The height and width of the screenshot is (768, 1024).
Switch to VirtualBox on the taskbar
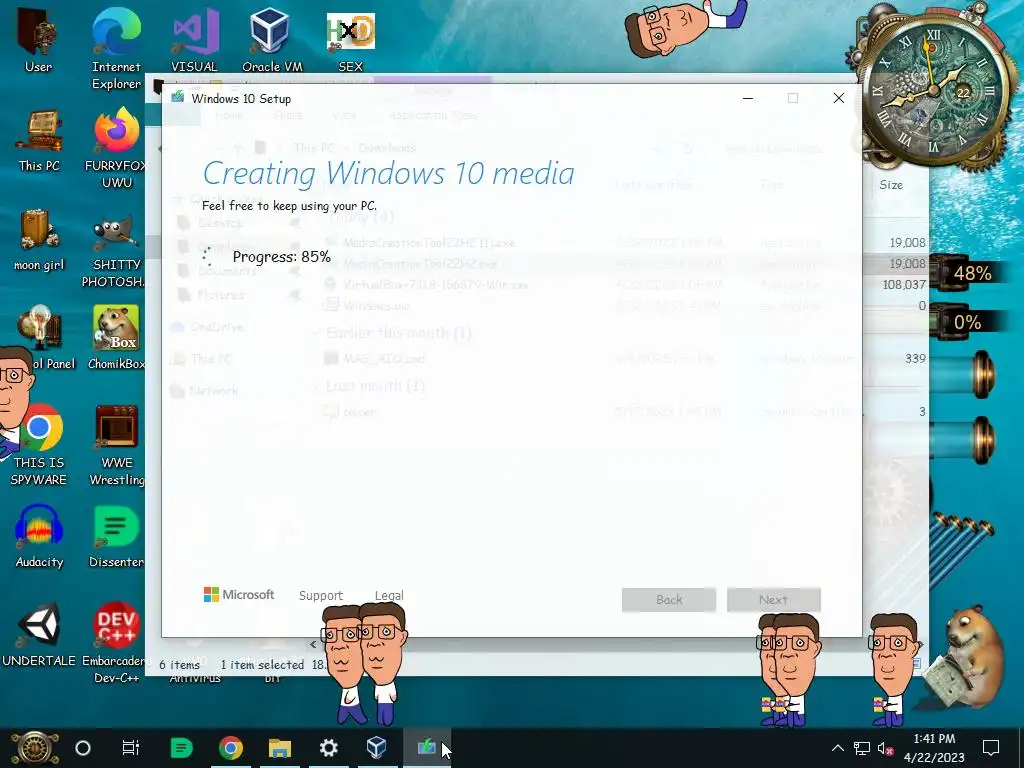[377, 748]
